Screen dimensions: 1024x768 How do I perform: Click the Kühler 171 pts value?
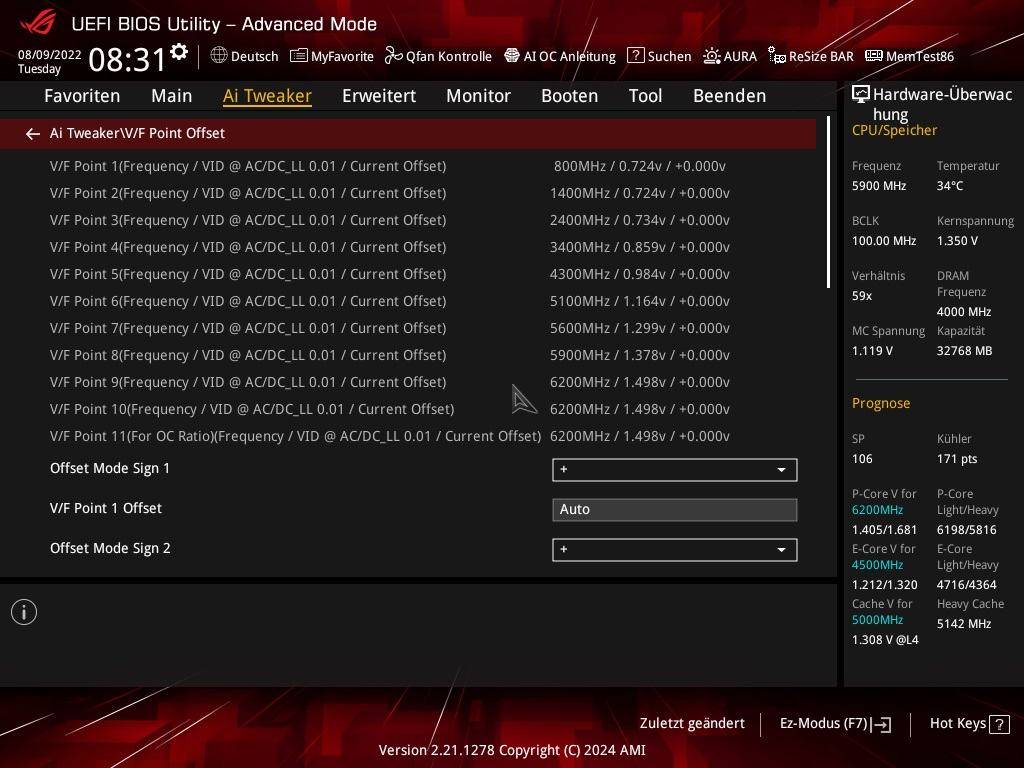tap(957, 458)
